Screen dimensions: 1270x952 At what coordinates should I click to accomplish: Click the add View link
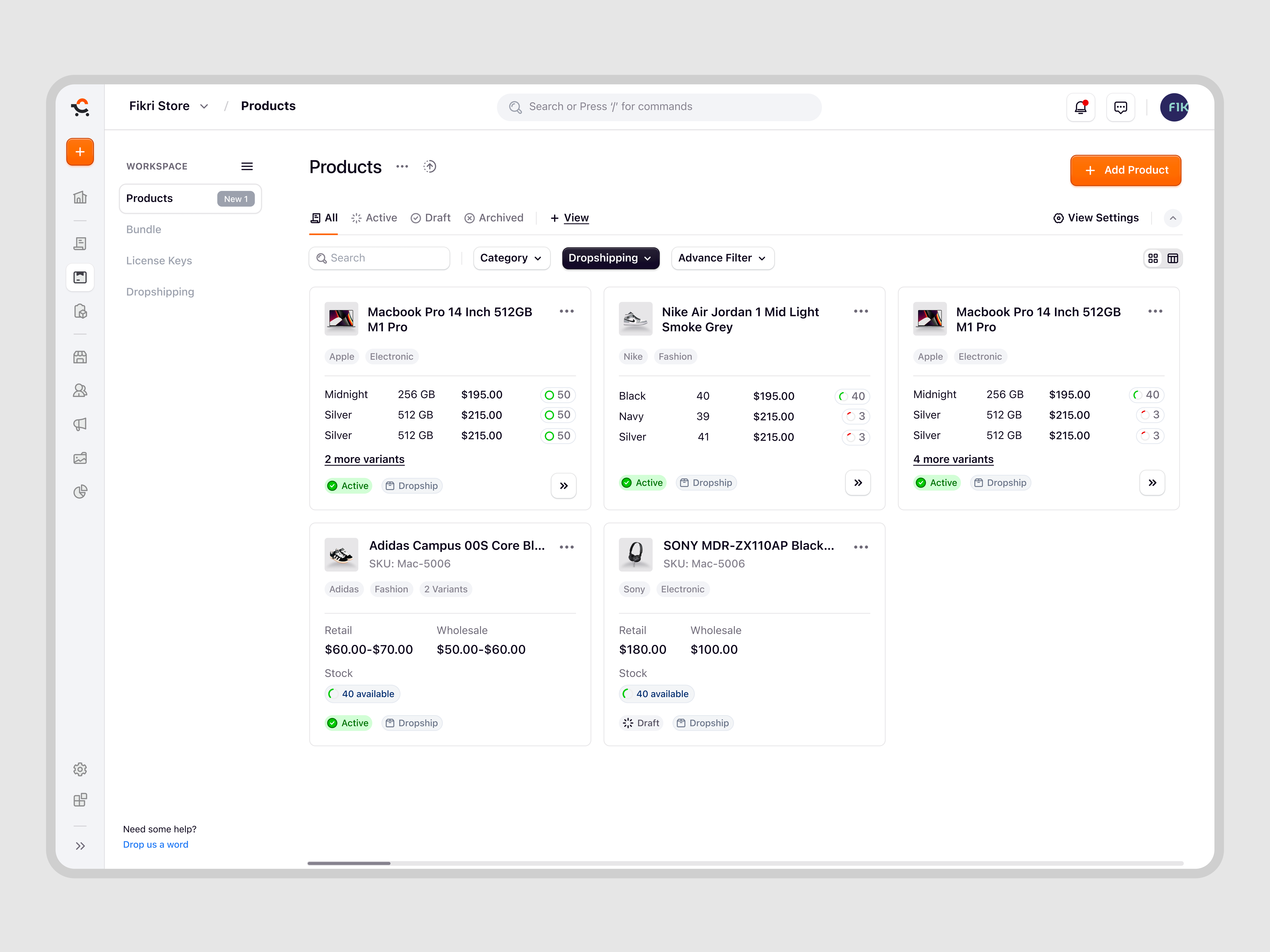click(x=570, y=218)
